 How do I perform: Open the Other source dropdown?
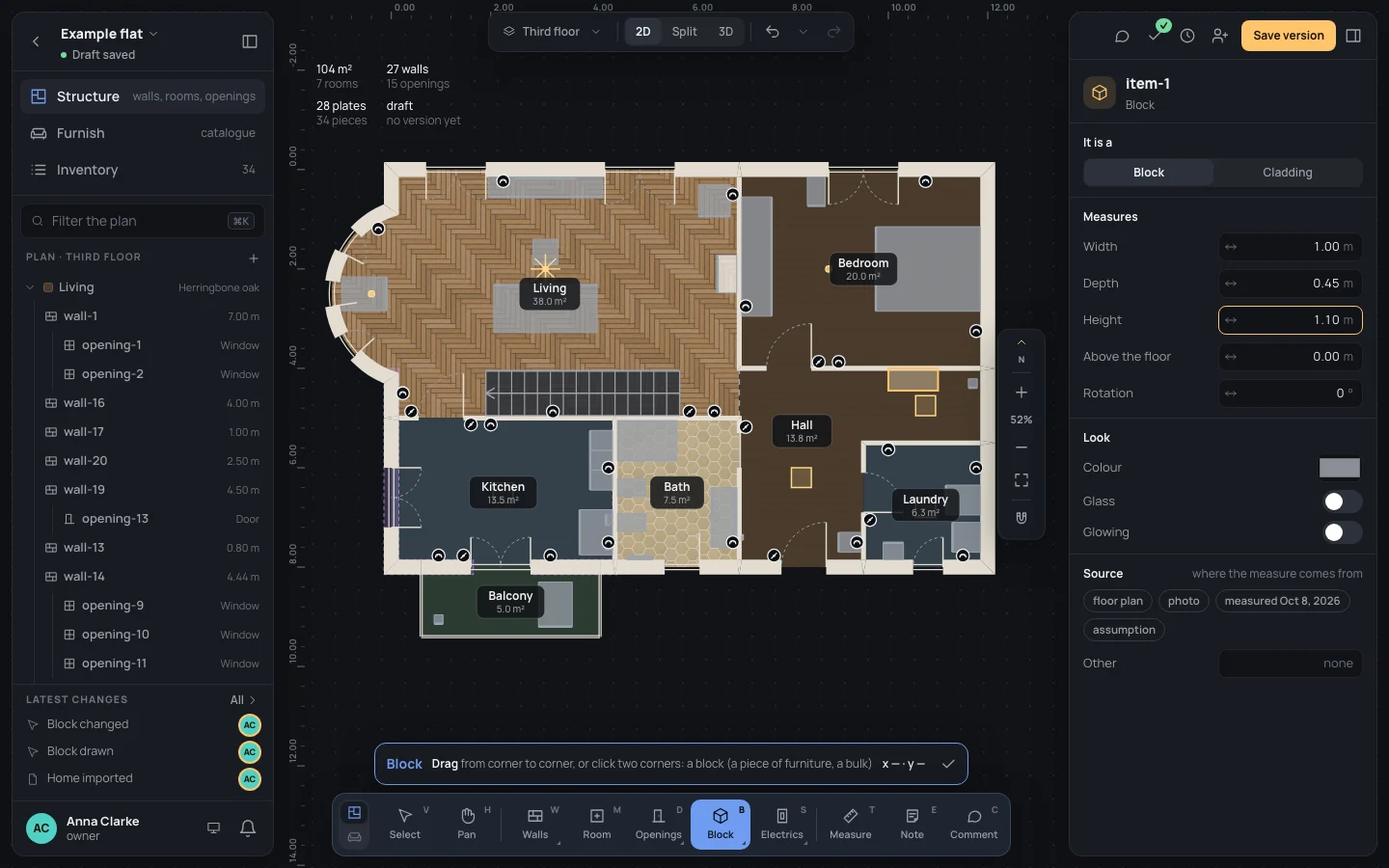click(1291, 664)
